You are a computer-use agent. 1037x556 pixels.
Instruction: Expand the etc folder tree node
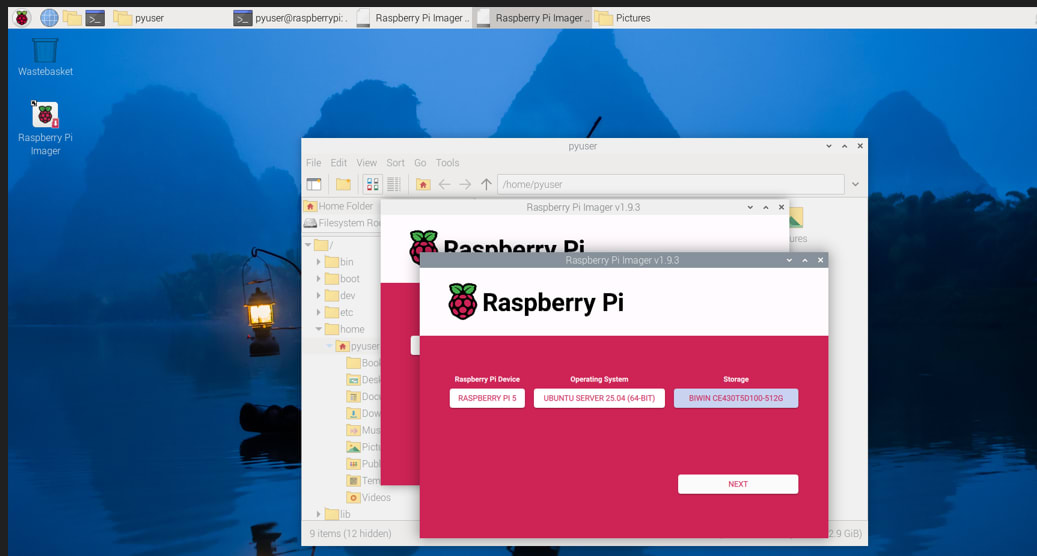pyautogui.click(x=319, y=312)
